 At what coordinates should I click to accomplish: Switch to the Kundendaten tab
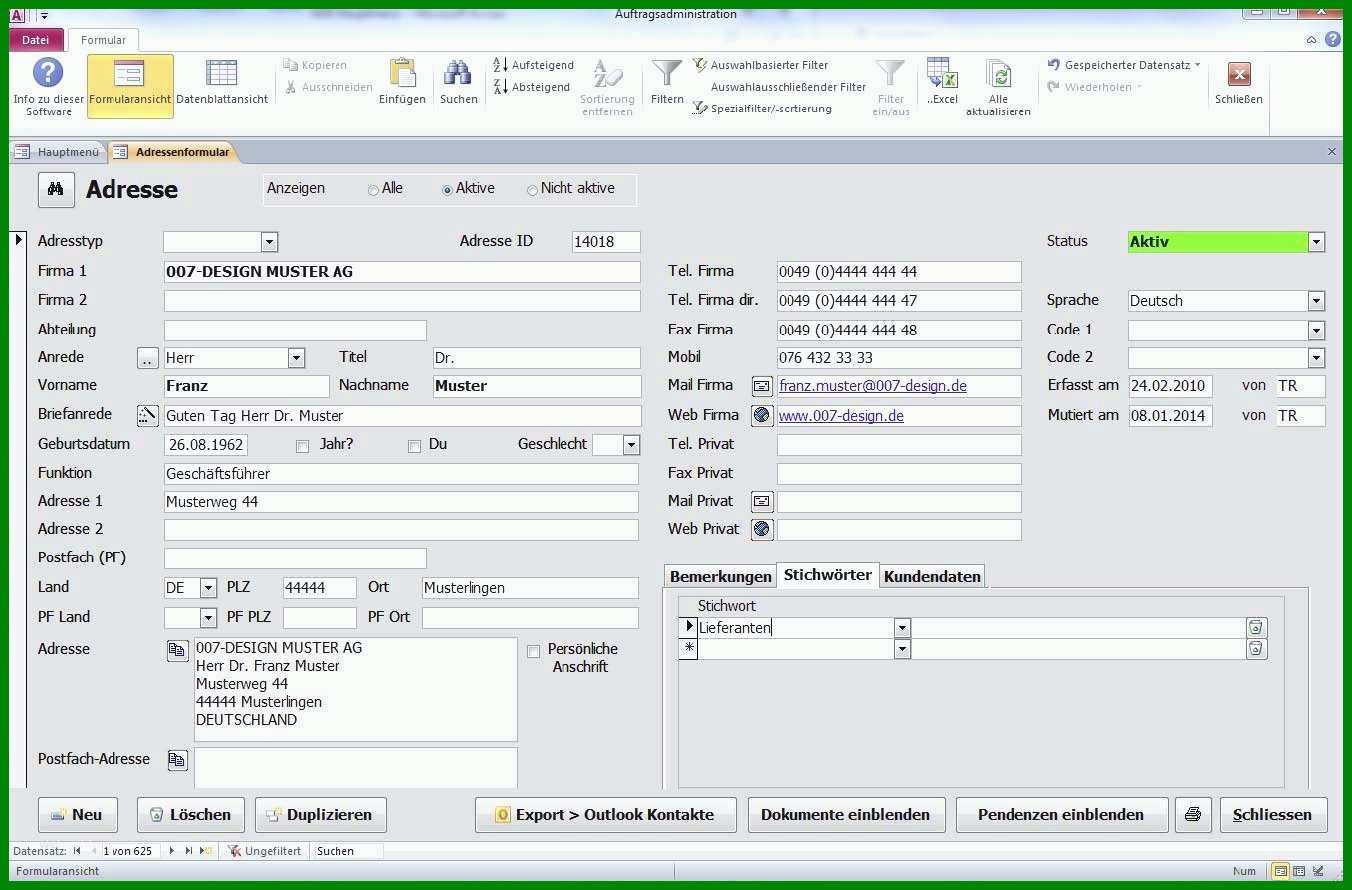932,577
